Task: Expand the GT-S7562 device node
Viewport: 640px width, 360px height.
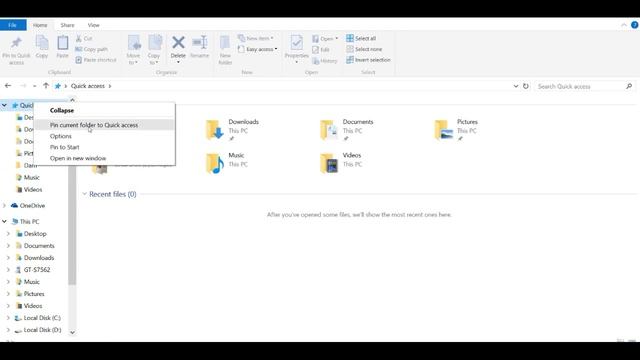Action: 8,269
